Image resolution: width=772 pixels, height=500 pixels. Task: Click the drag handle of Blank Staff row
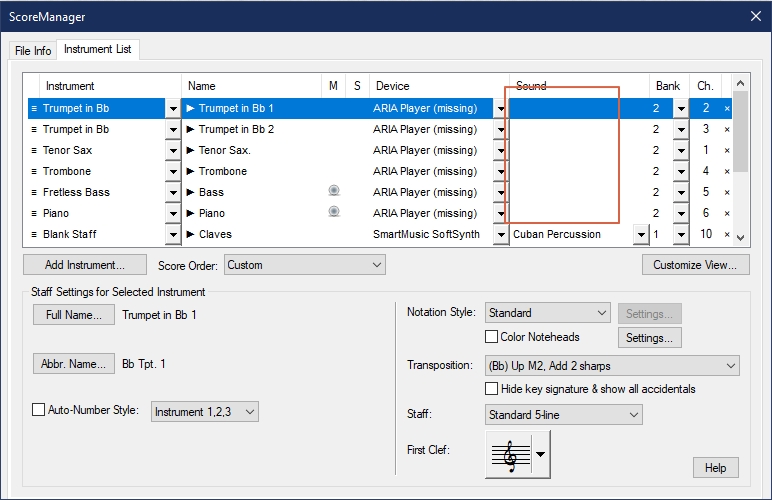[x=34, y=234]
